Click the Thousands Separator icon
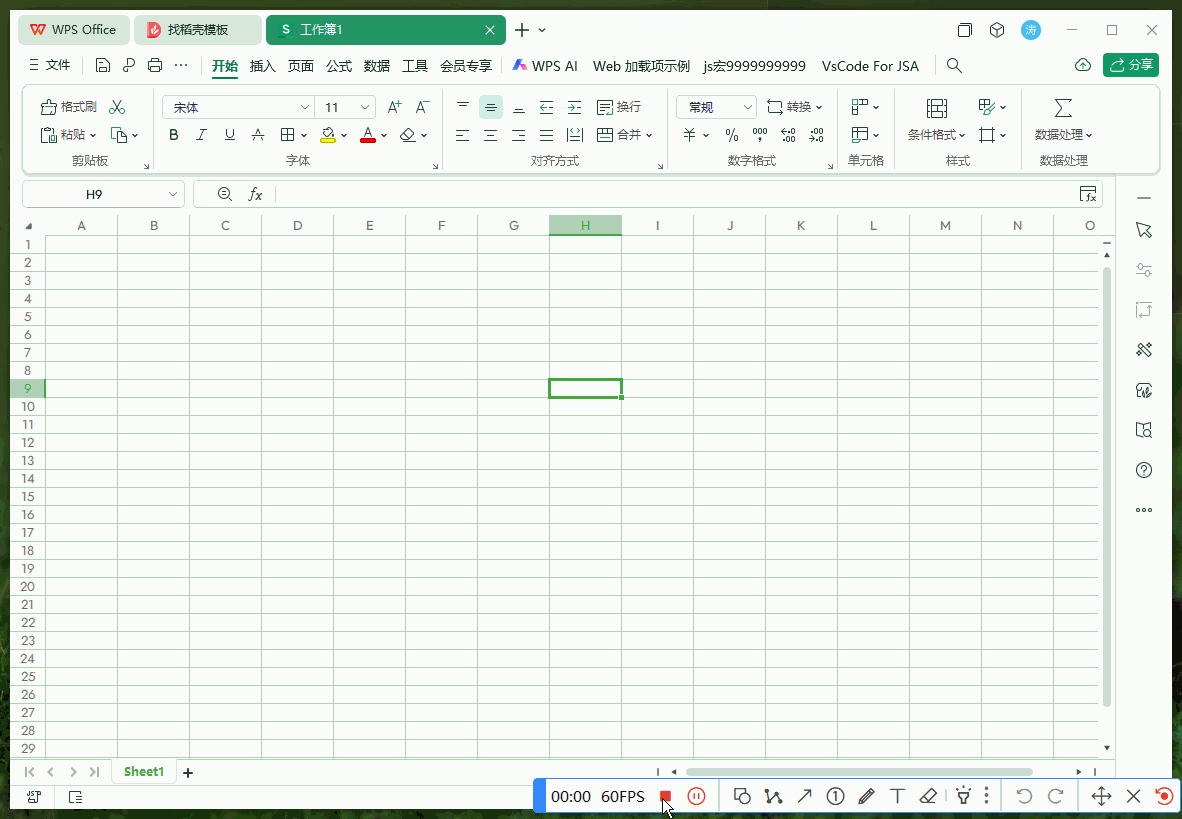This screenshot has width=1182, height=819. coord(760,135)
